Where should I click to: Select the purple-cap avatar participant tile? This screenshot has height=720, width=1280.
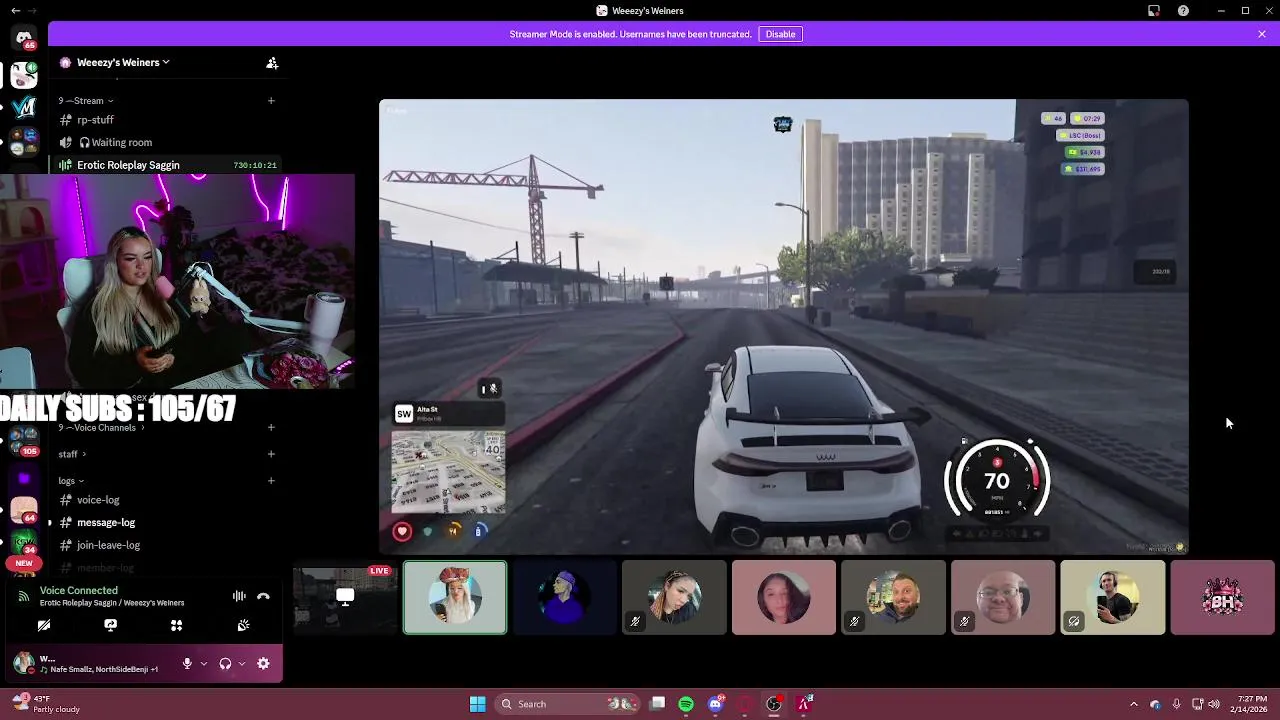point(564,598)
